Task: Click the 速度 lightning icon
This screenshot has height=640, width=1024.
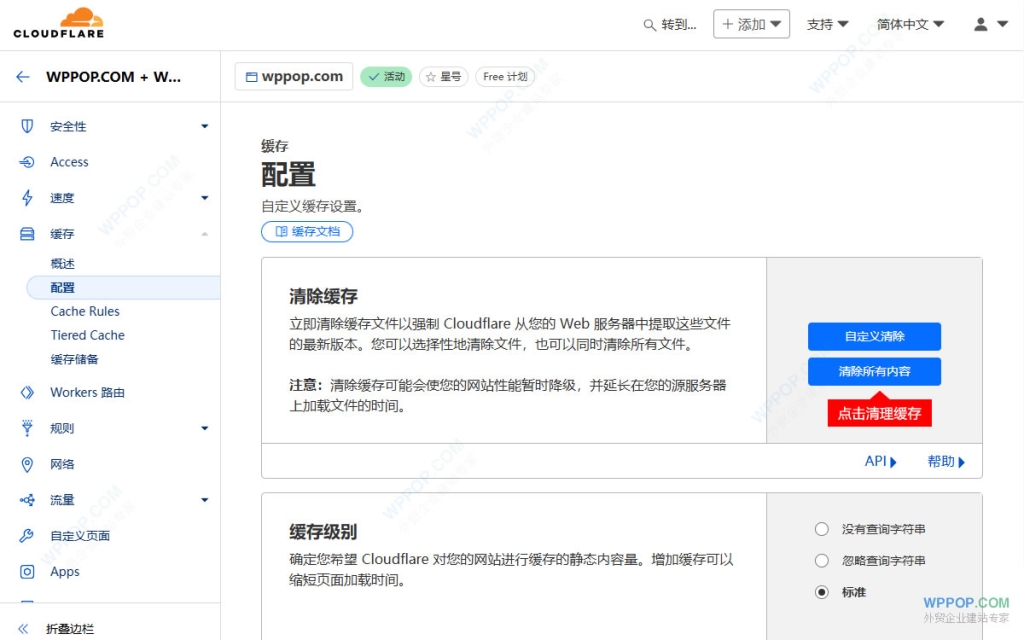Action: tap(24, 197)
